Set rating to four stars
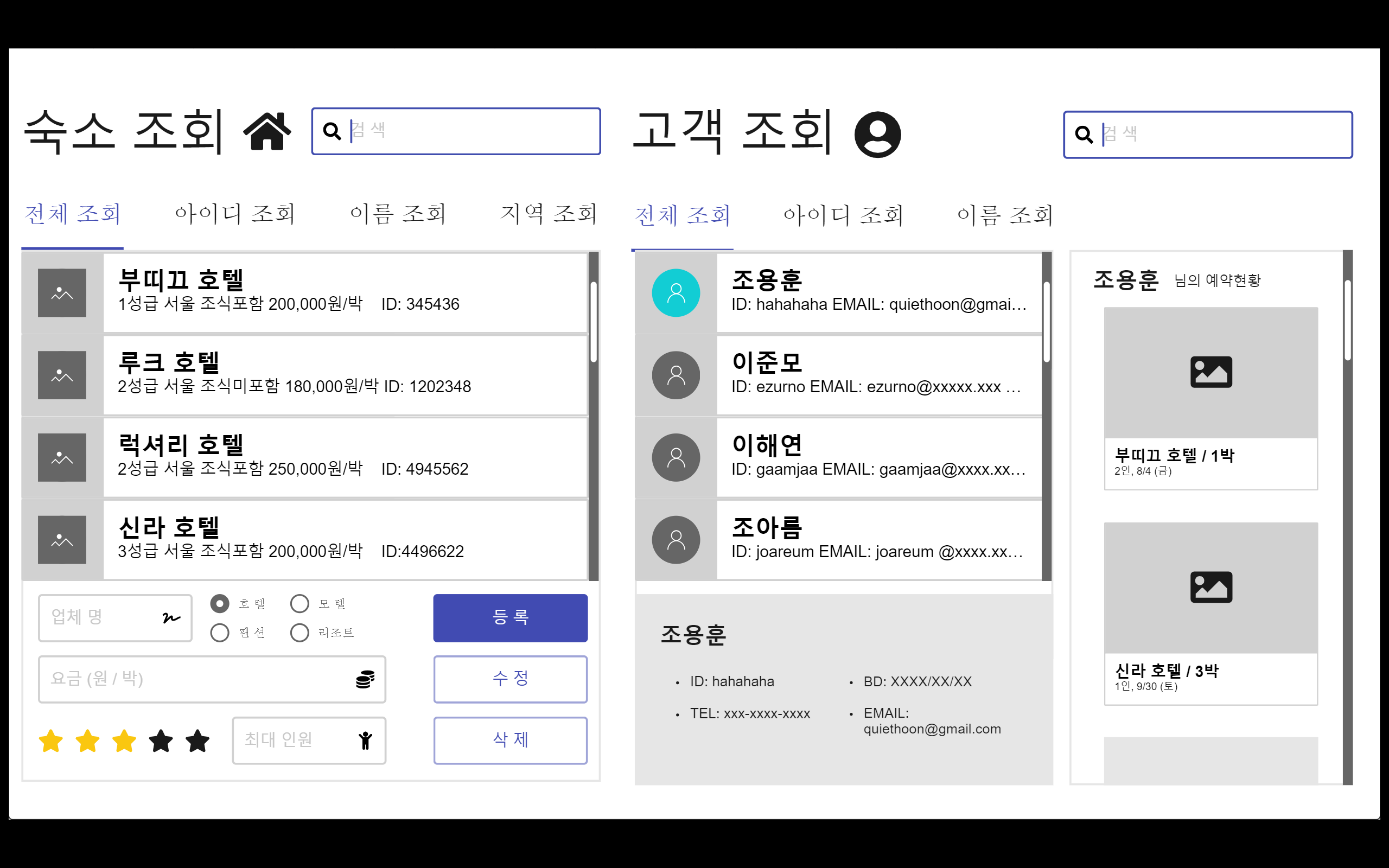1389x868 pixels. [x=161, y=741]
